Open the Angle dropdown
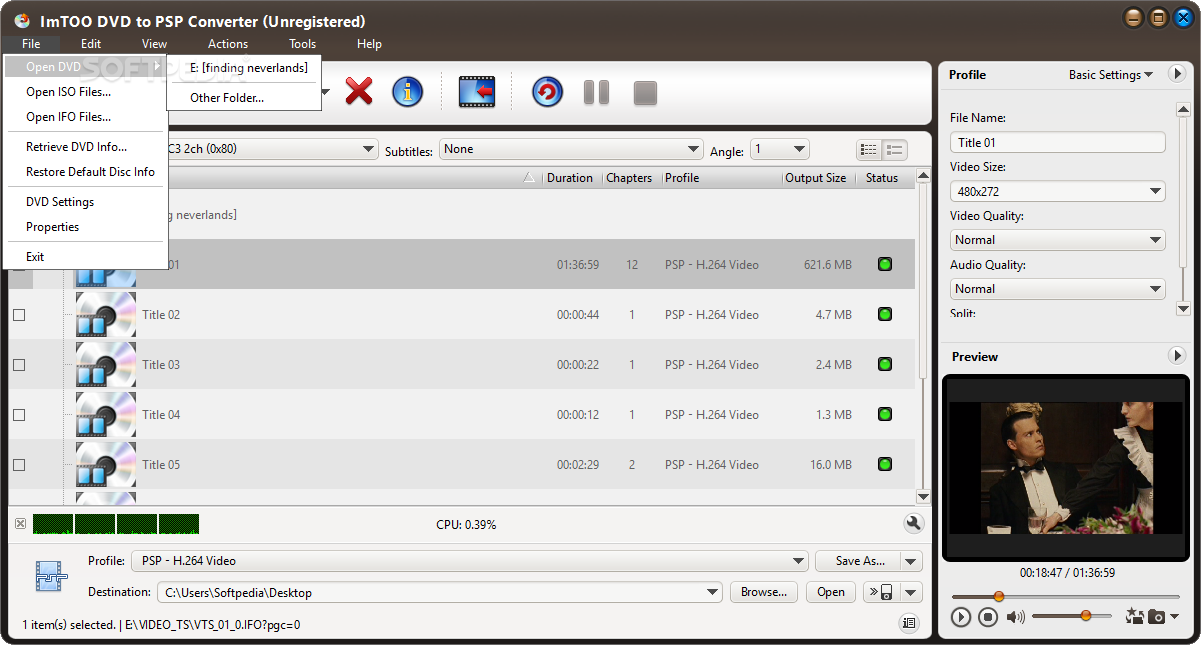The image size is (1201, 645). [780, 149]
